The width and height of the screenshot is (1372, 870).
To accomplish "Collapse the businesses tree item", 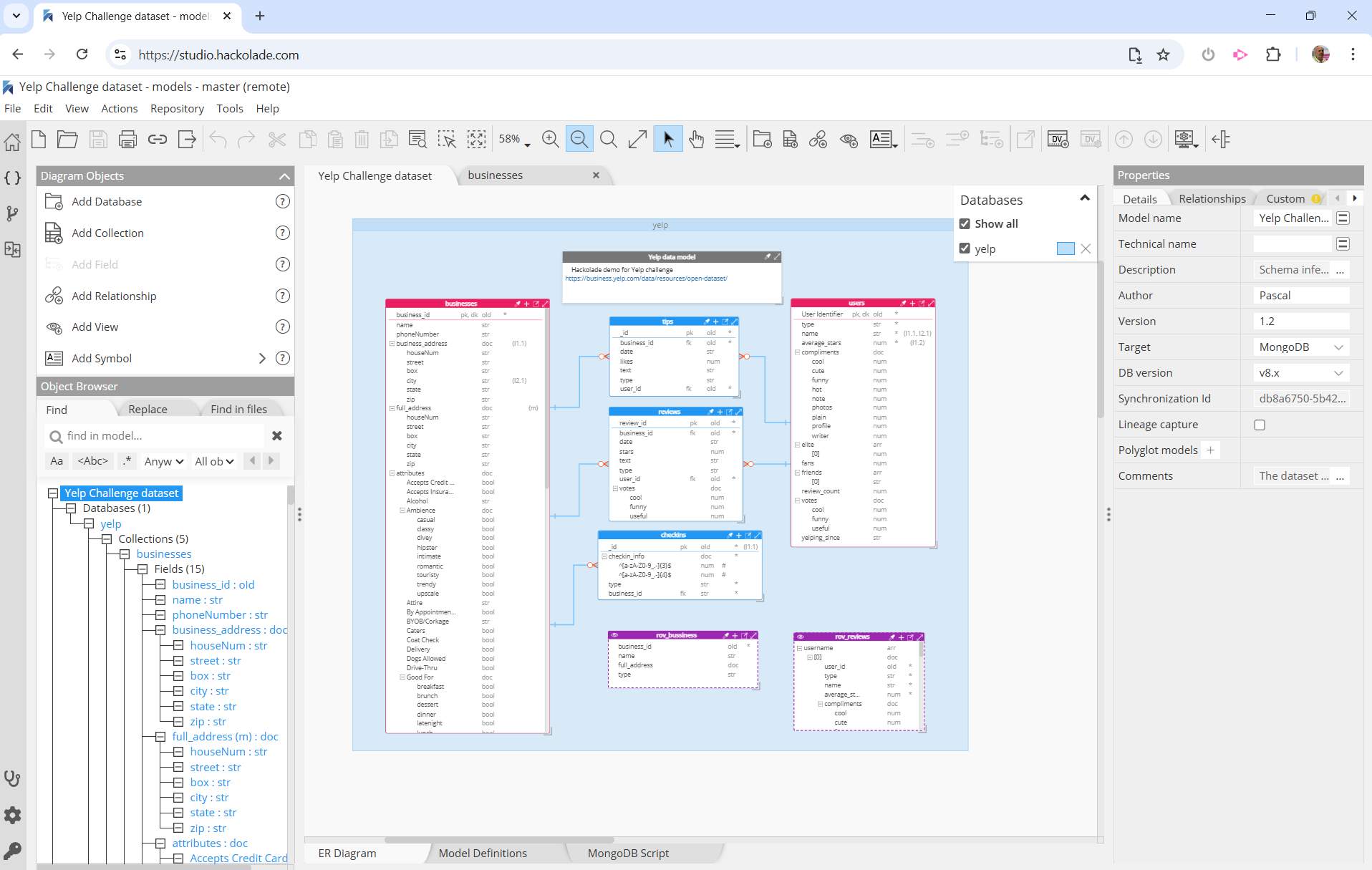I will 124,554.
